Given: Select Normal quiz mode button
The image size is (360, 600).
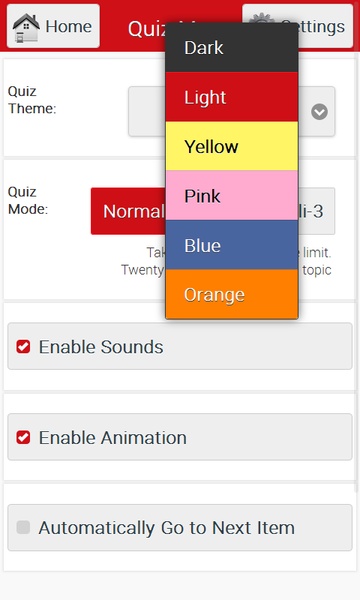Looking at the screenshot, I should click(129, 211).
